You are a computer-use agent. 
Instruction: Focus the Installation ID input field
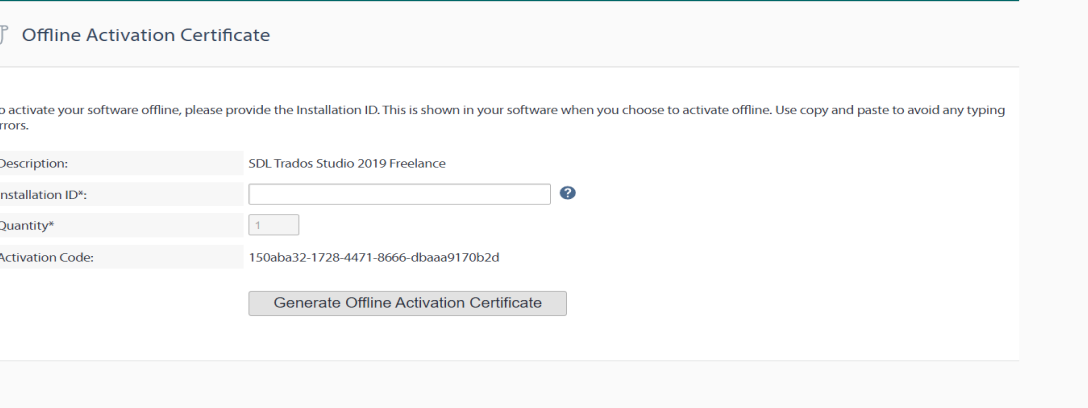(x=400, y=194)
